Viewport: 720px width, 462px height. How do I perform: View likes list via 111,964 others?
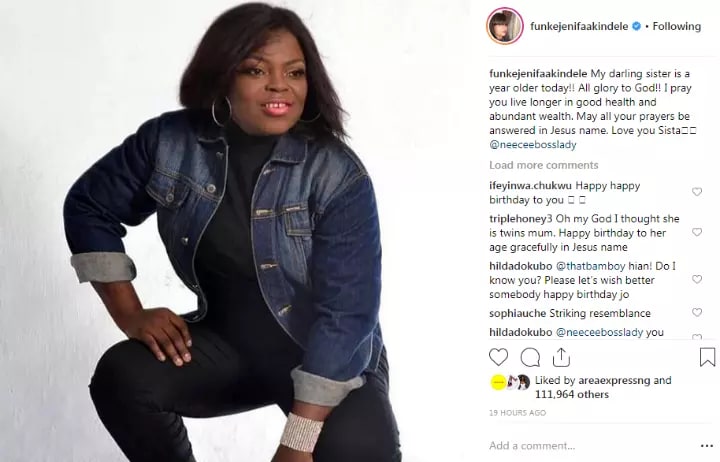[x=572, y=394]
